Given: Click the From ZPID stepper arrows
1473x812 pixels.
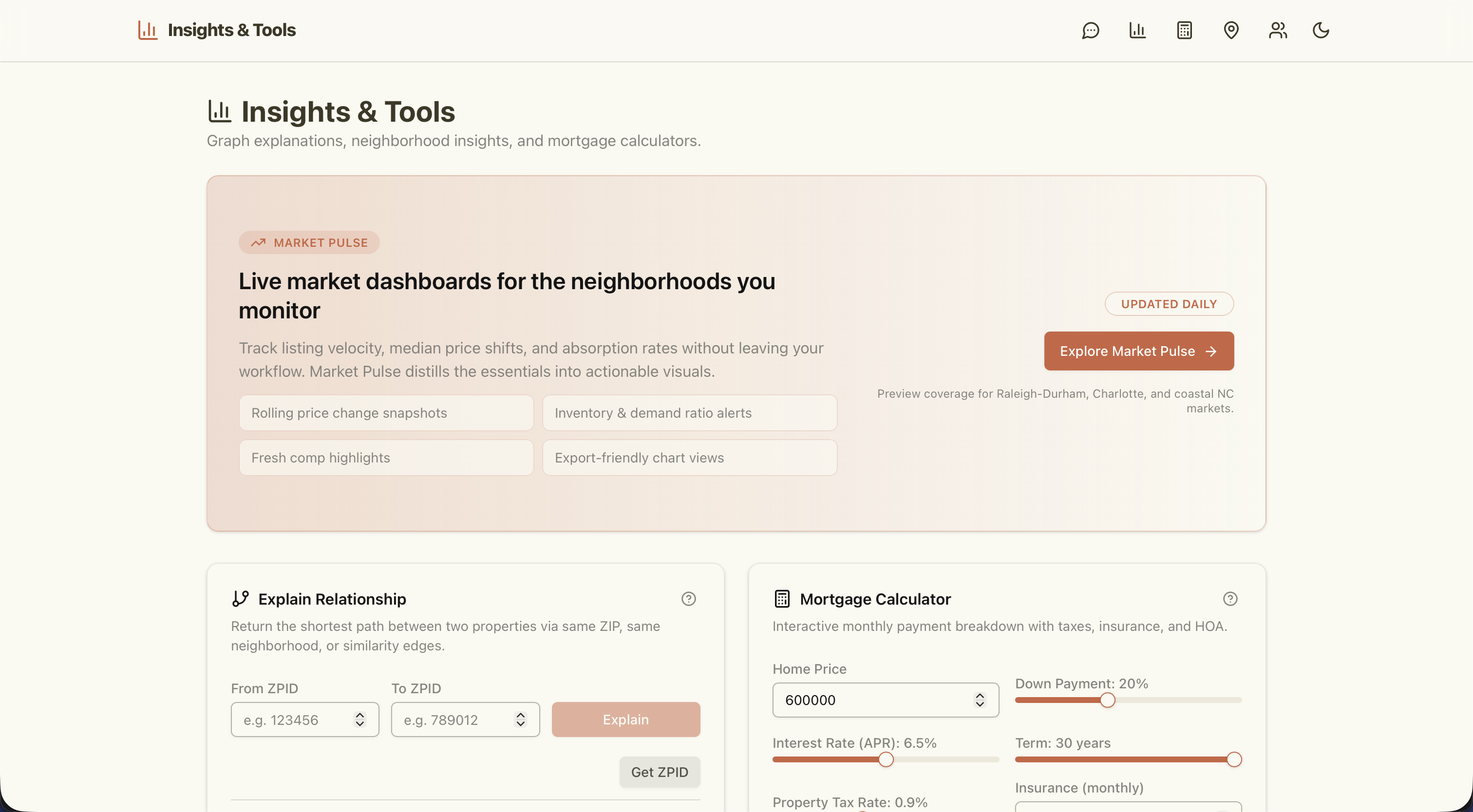Looking at the screenshot, I should pos(359,720).
